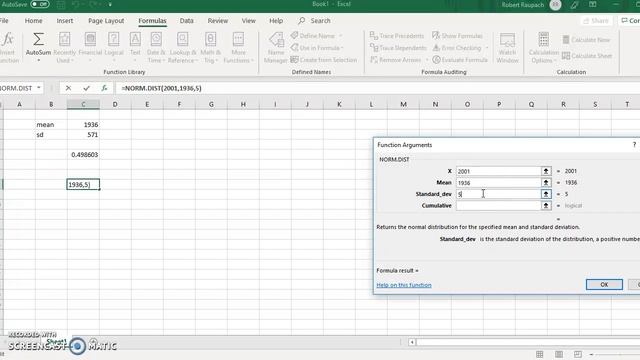Confirm formula with checkmark button
Image resolution: width=640 pixels, height=360 pixels.
tap(86, 88)
